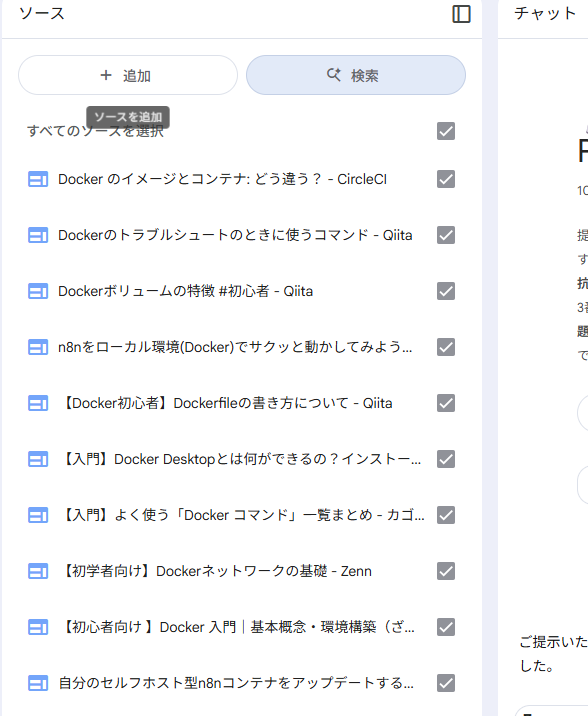This screenshot has width=588, height=716.
Task: Click document icon of Dockerネットワーク source
Action: click(38, 572)
